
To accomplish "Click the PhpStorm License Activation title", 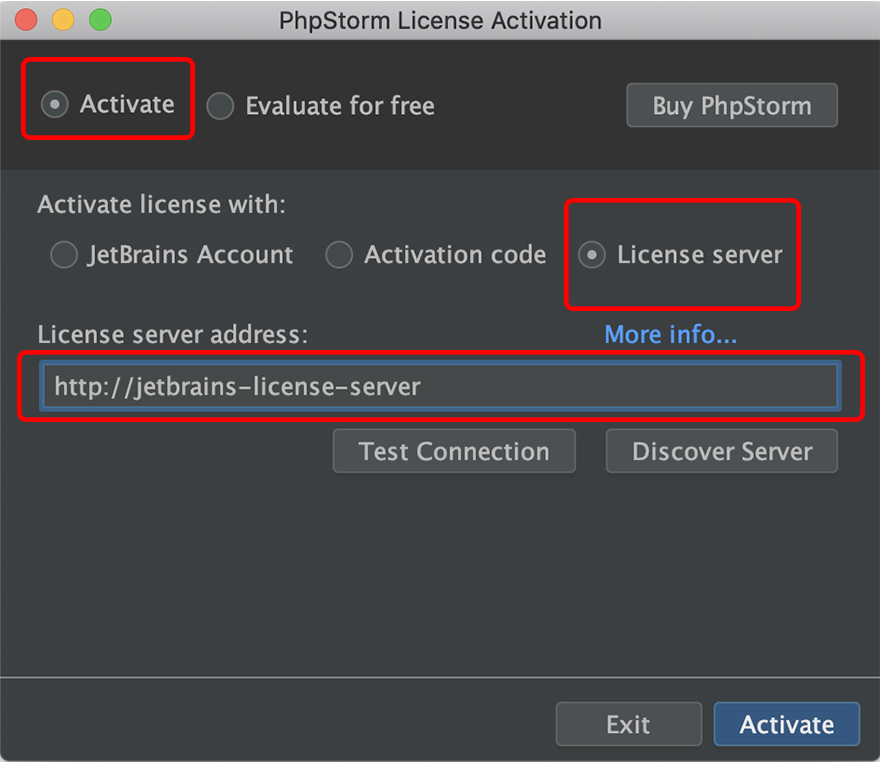I will 441,21.
